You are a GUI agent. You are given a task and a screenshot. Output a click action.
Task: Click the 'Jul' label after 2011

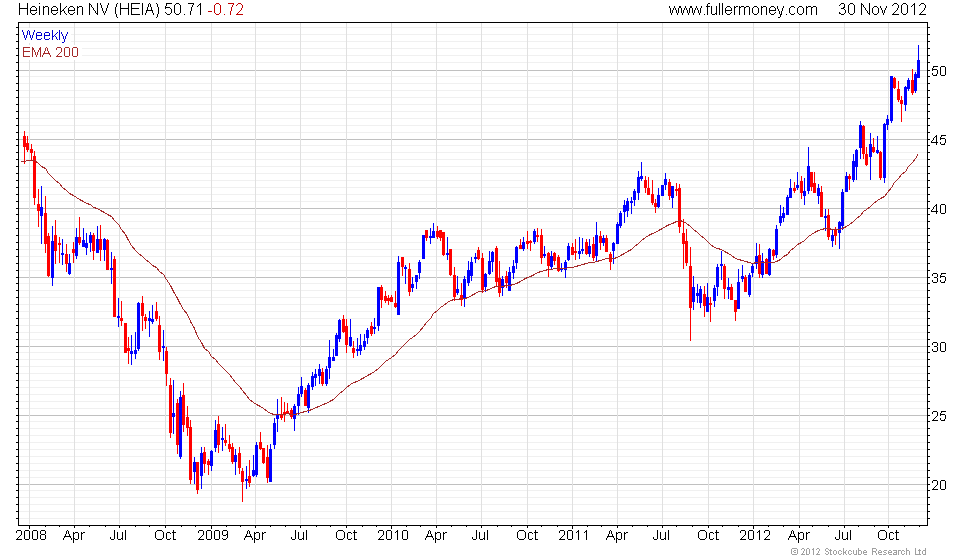coord(661,536)
